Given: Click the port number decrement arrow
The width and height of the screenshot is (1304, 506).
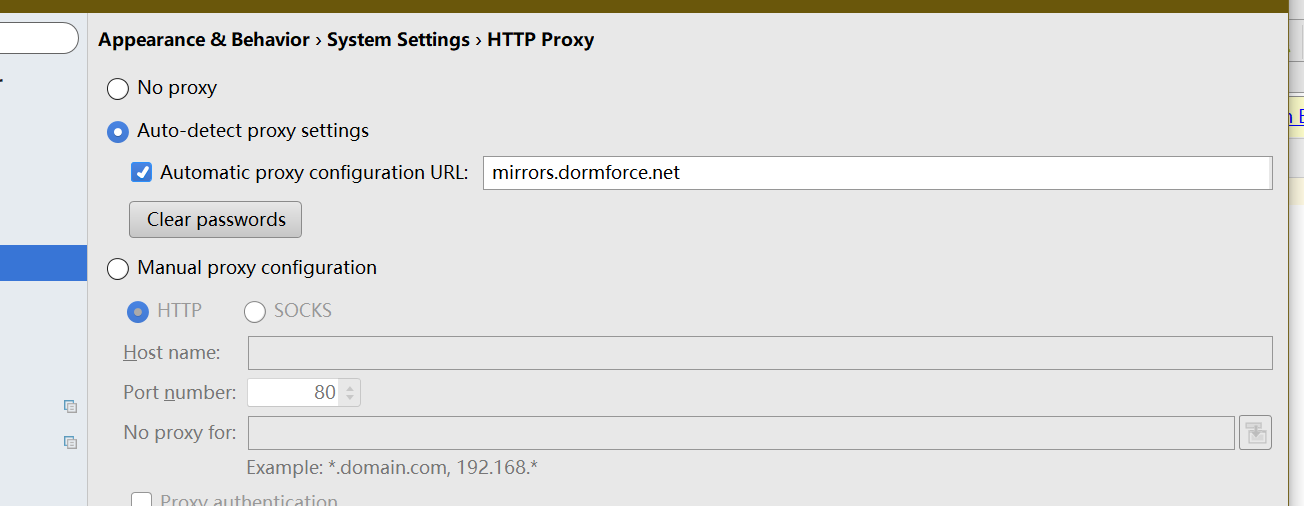Looking at the screenshot, I should click(350, 399).
